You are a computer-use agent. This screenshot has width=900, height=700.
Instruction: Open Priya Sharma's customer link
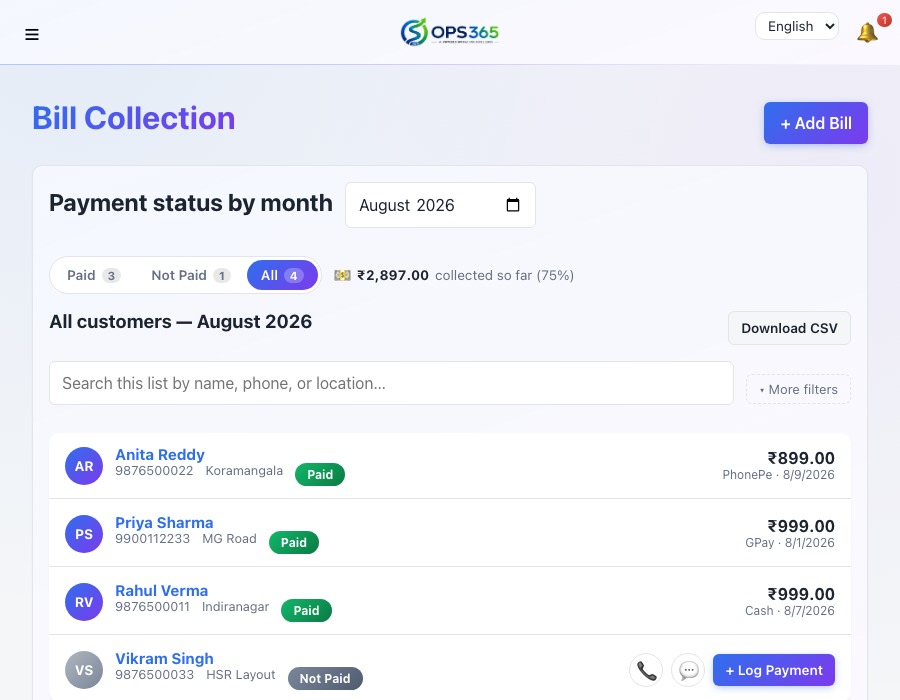pyautogui.click(x=164, y=523)
